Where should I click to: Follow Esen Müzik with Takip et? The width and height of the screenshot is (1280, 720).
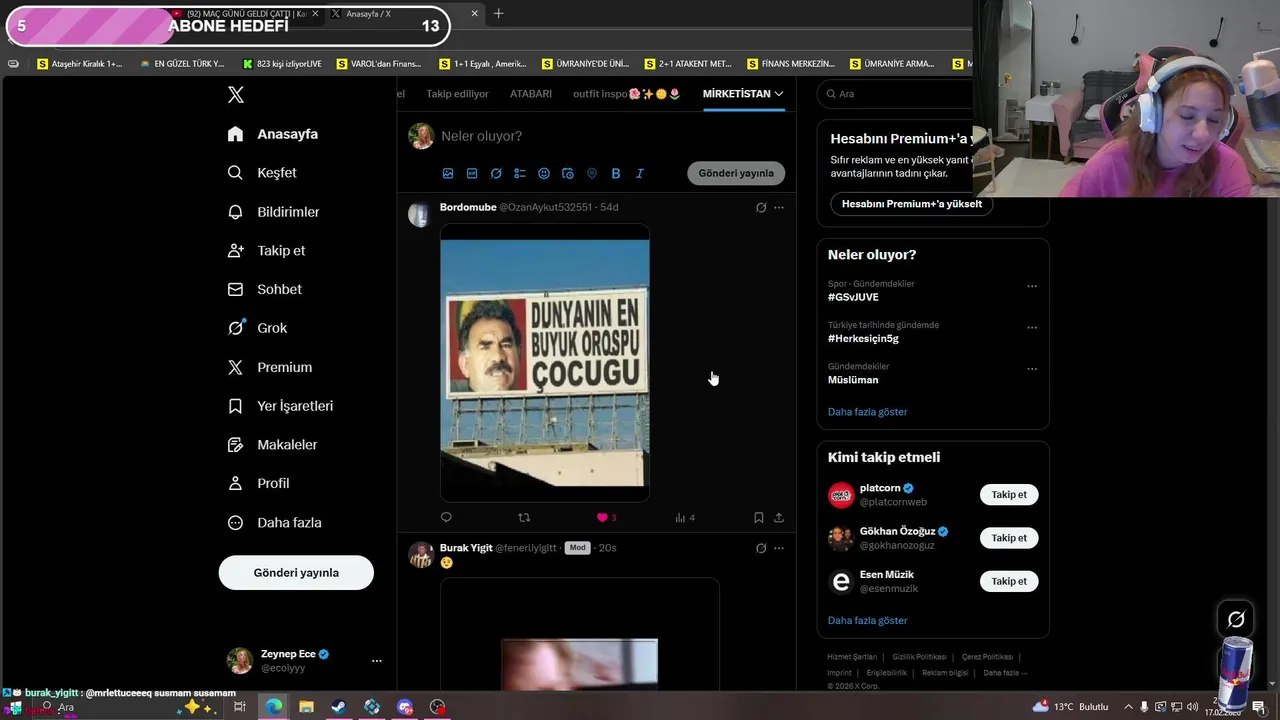pos(1009,581)
